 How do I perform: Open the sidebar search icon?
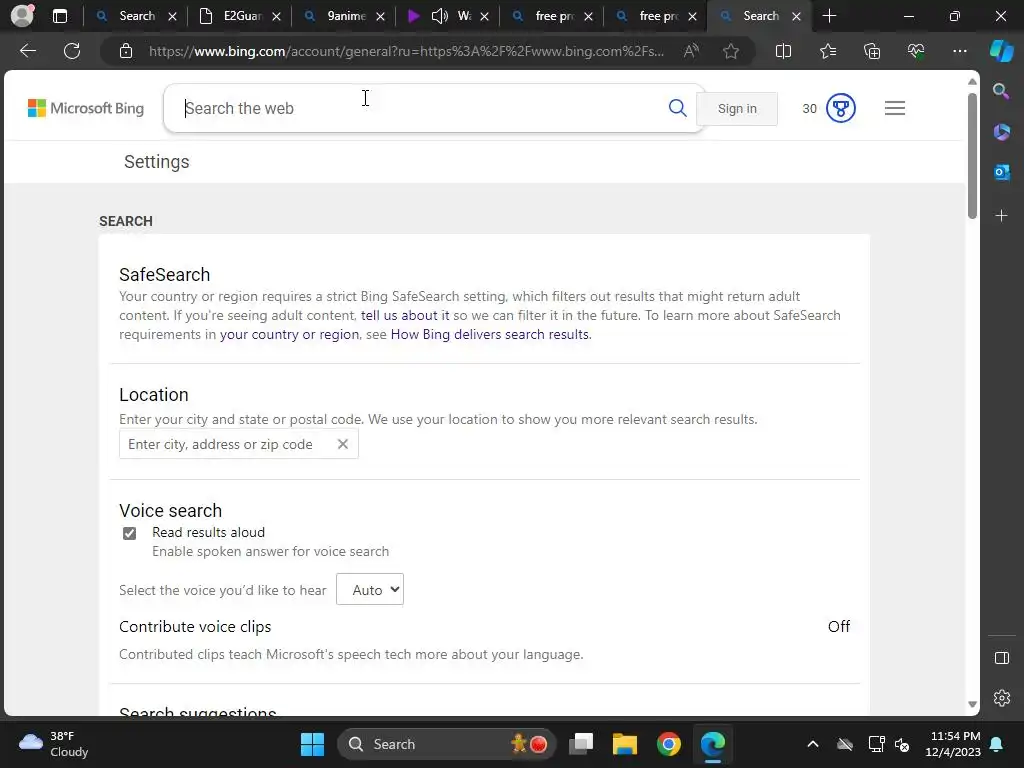tap(1001, 91)
